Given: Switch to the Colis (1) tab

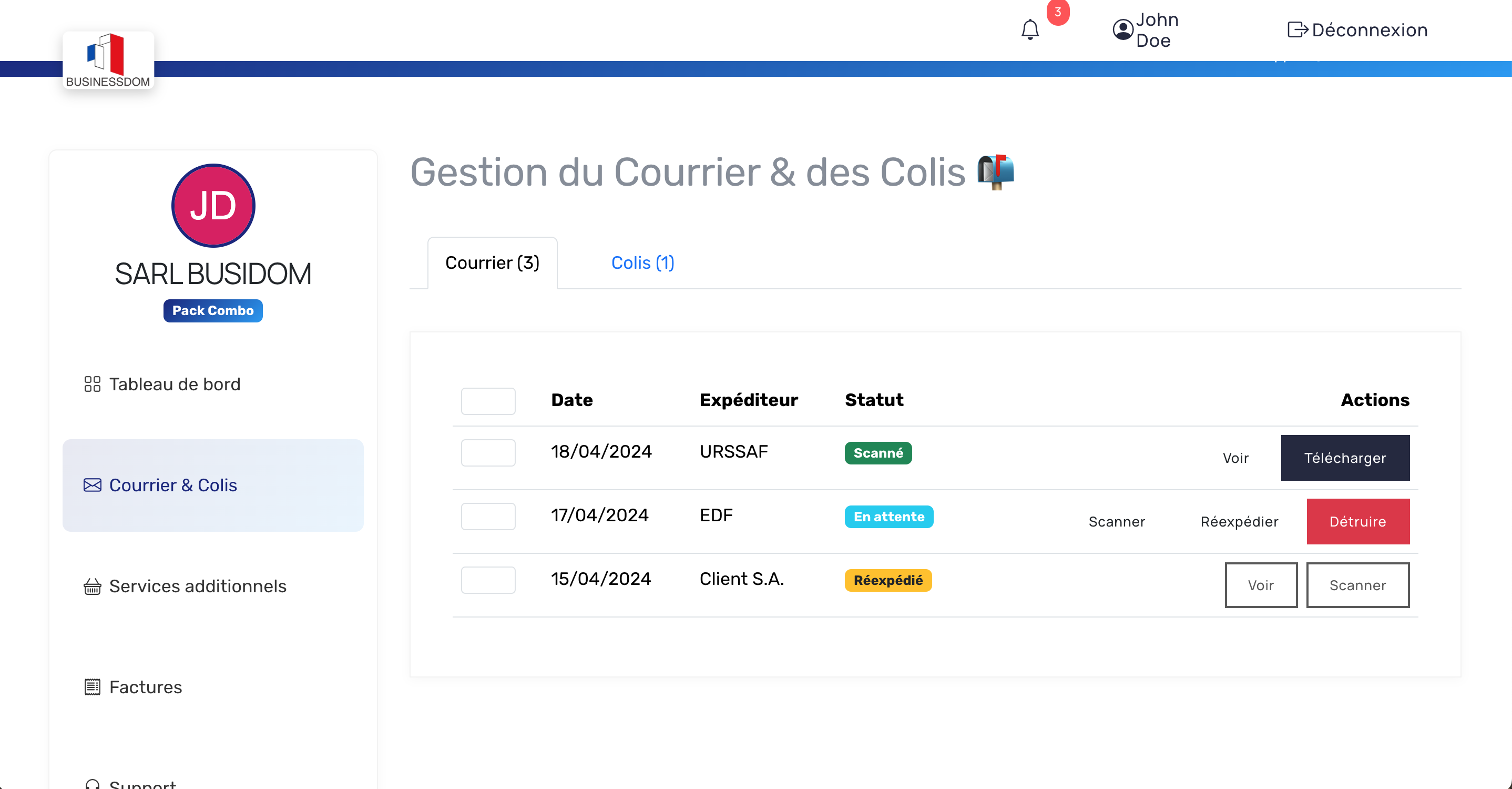Looking at the screenshot, I should (642, 262).
